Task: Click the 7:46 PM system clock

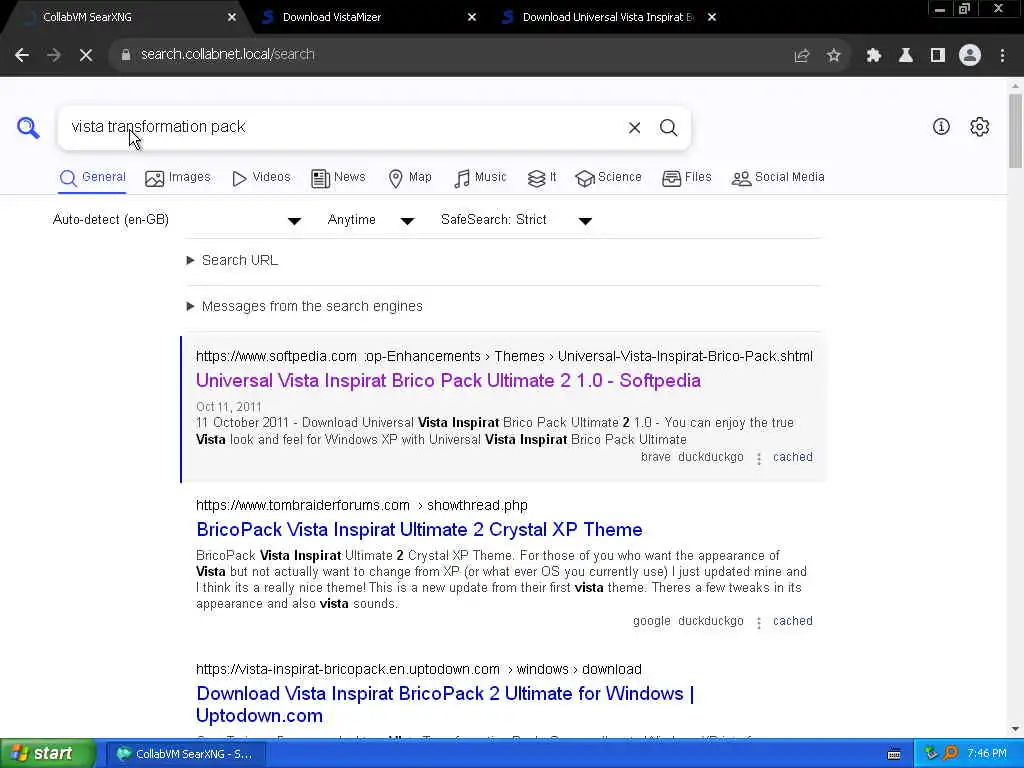Action: click(x=987, y=754)
